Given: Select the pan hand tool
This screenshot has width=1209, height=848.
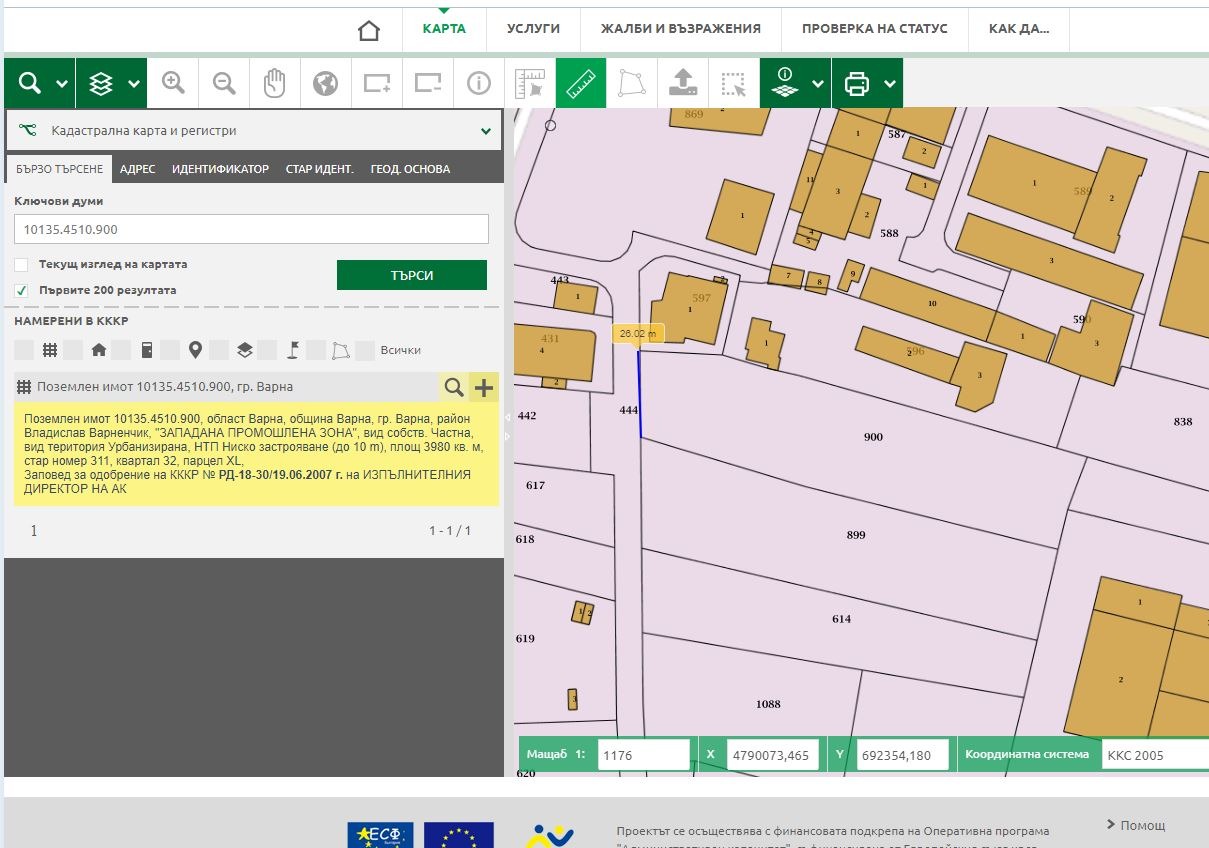Looking at the screenshot, I should coord(275,83).
